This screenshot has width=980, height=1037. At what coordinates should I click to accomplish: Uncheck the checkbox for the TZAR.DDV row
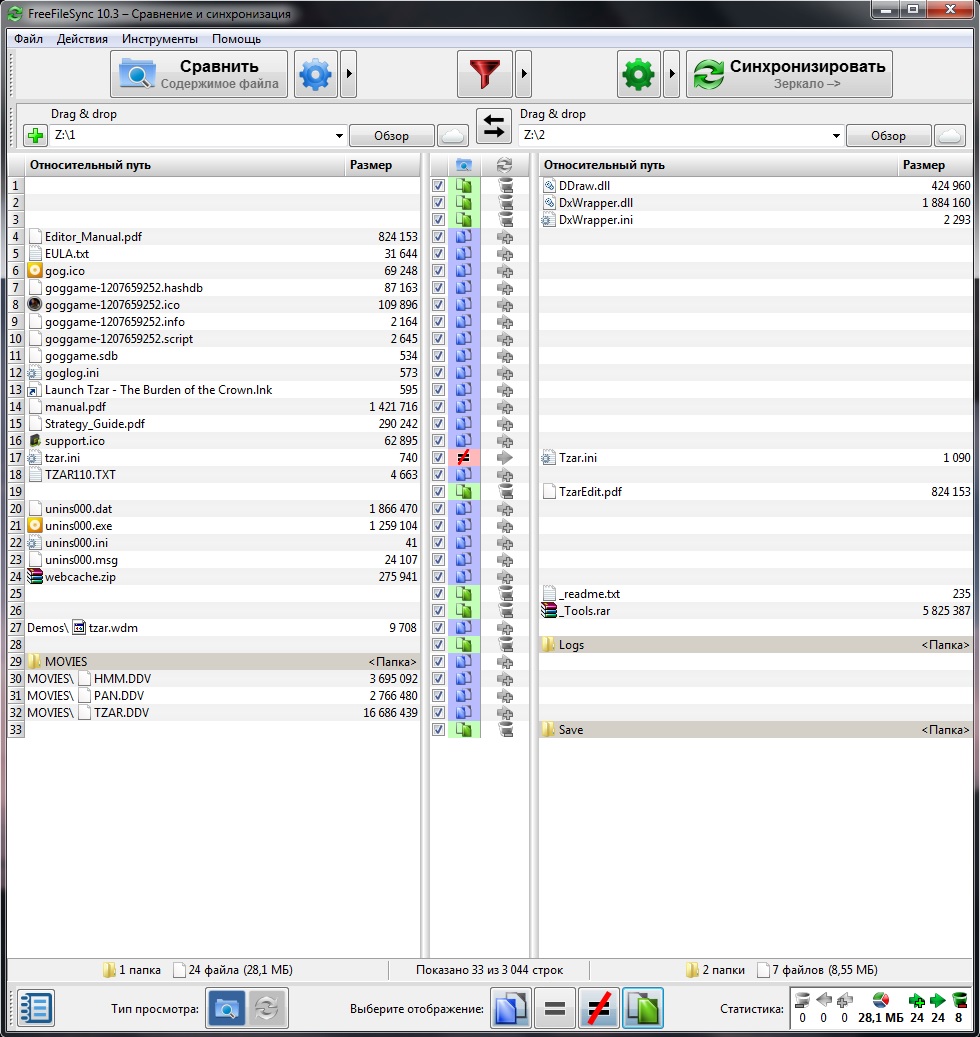point(438,712)
